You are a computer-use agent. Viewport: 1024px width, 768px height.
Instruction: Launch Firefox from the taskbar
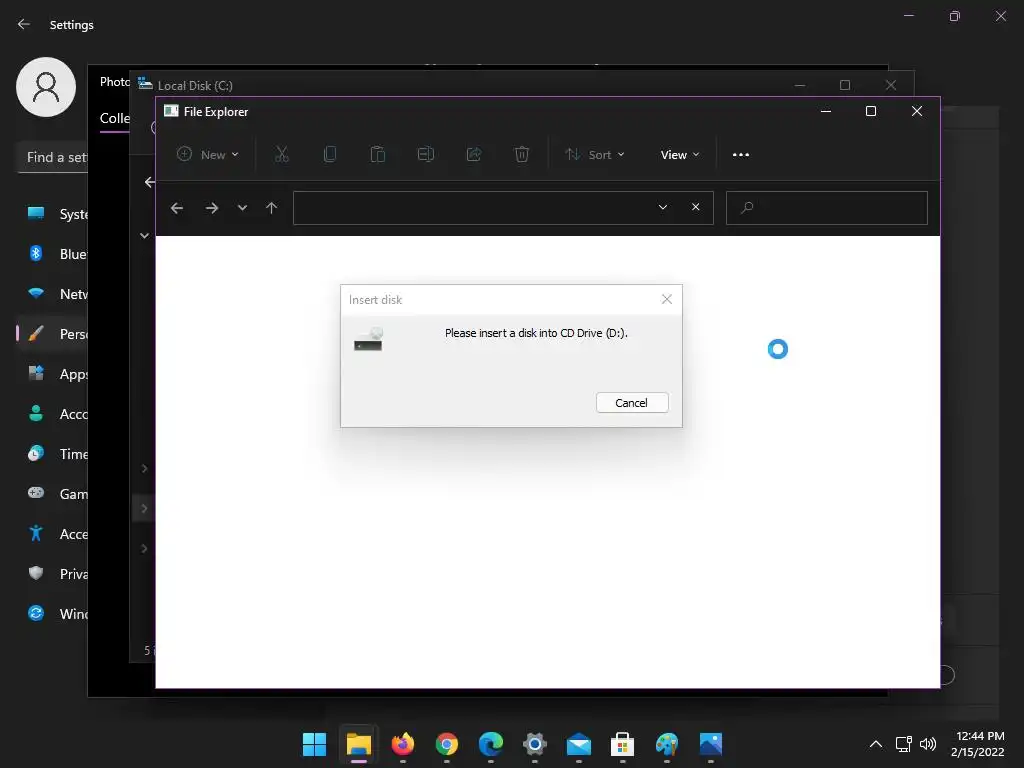[x=402, y=744]
